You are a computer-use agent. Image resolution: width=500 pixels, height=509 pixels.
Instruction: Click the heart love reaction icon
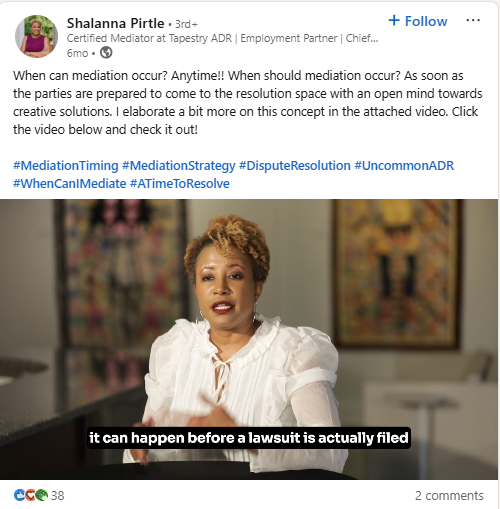30,495
